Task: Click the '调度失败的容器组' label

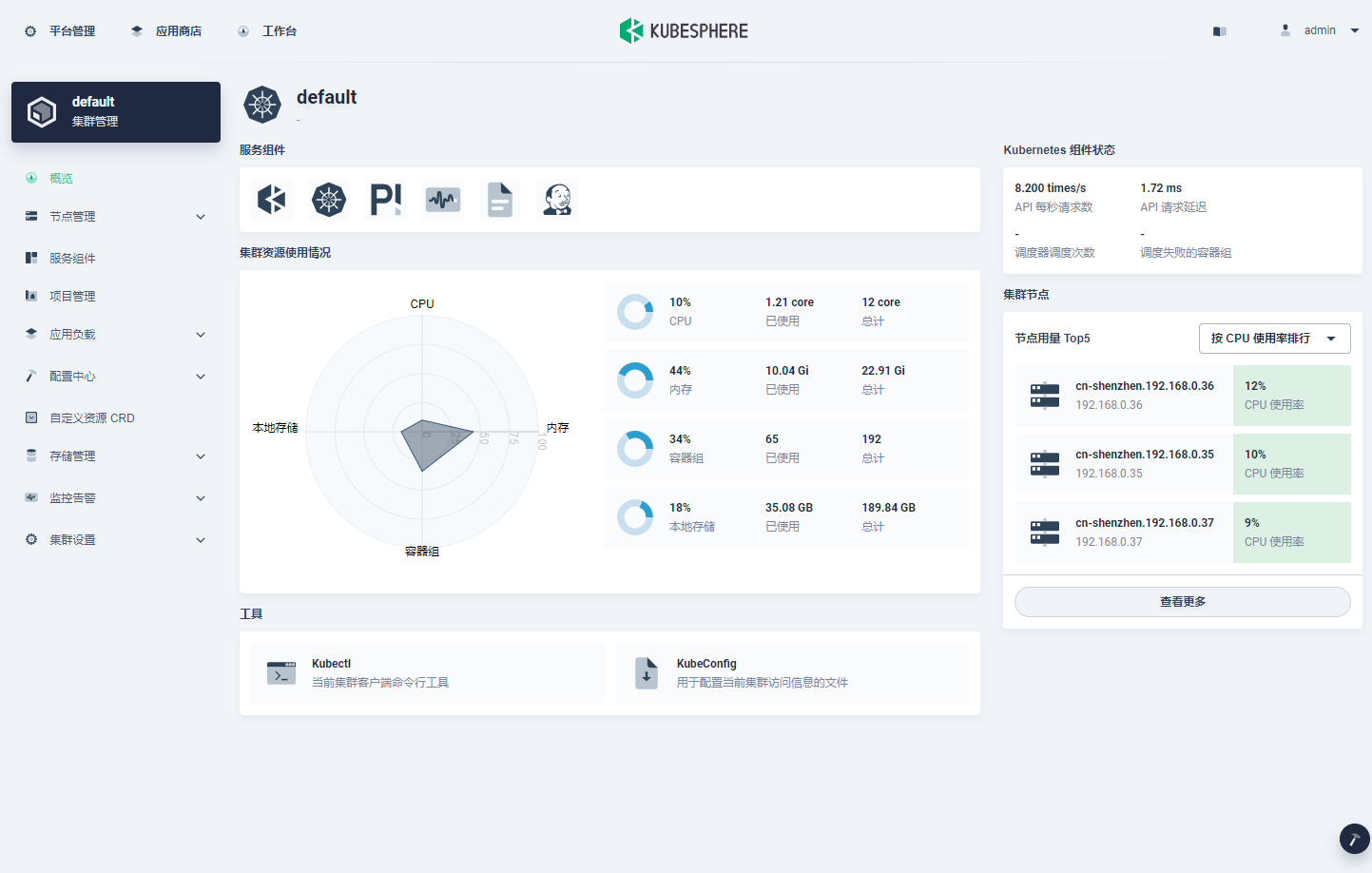Action: [x=1186, y=253]
